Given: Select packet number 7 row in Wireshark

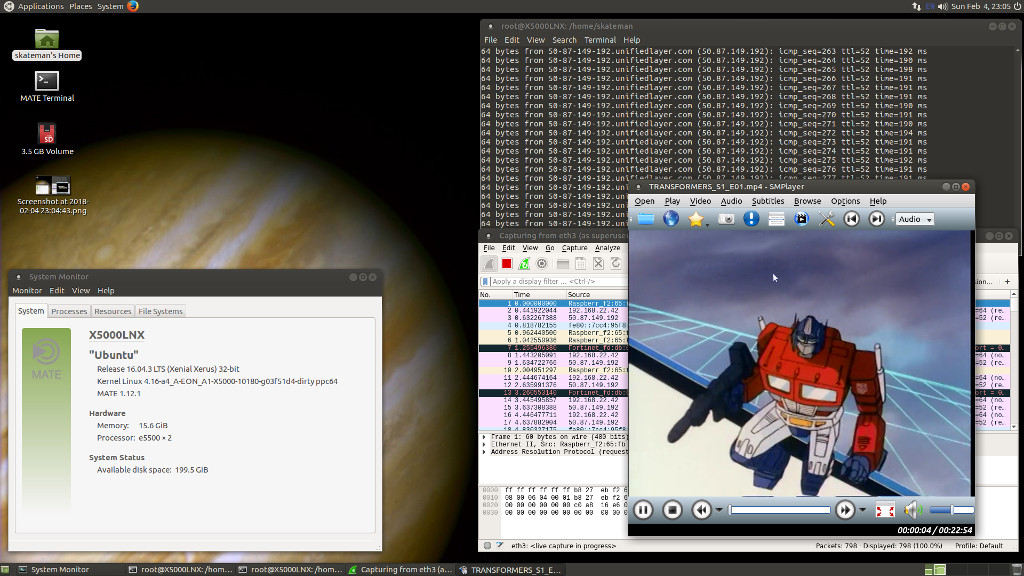Looking at the screenshot, I should (x=553, y=348).
